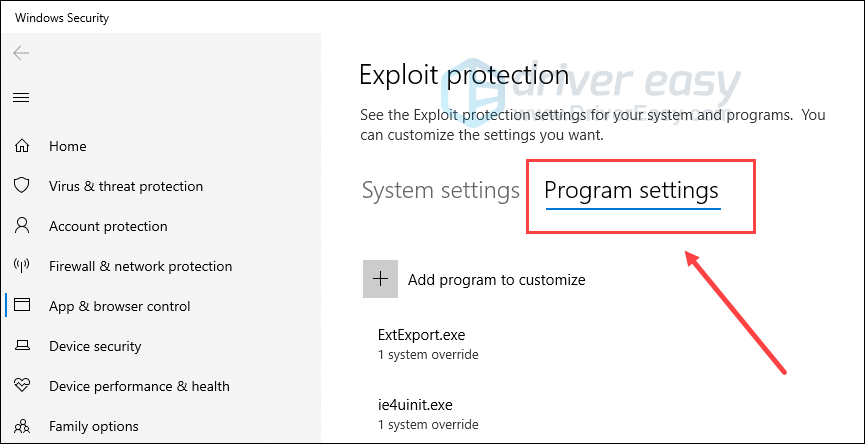Click the Virus & threat protection shield icon
This screenshot has width=865, height=444.
[x=21, y=186]
